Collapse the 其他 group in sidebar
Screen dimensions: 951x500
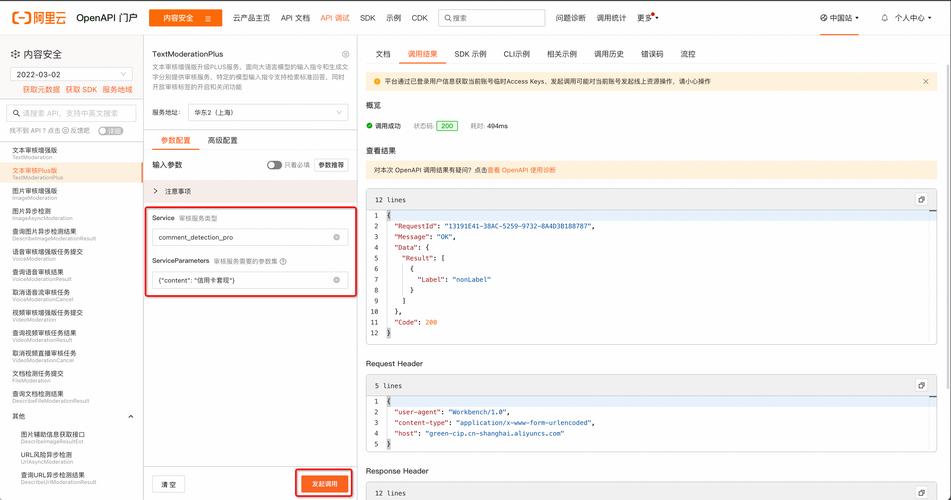pos(130,416)
